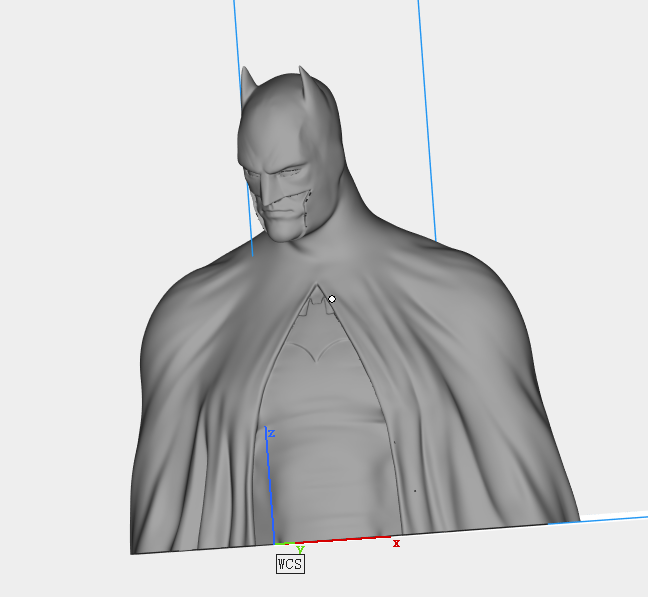Click the red X axis label

[396, 544]
